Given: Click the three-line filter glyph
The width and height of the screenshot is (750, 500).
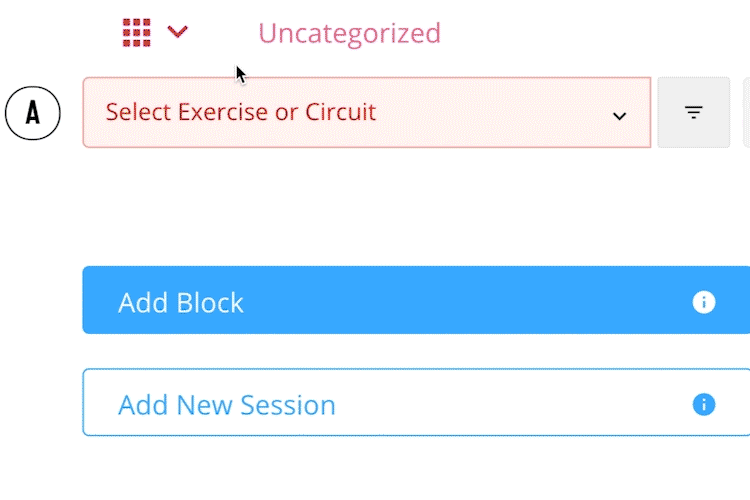Looking at the screenshot, I should [x=694, y=112].
